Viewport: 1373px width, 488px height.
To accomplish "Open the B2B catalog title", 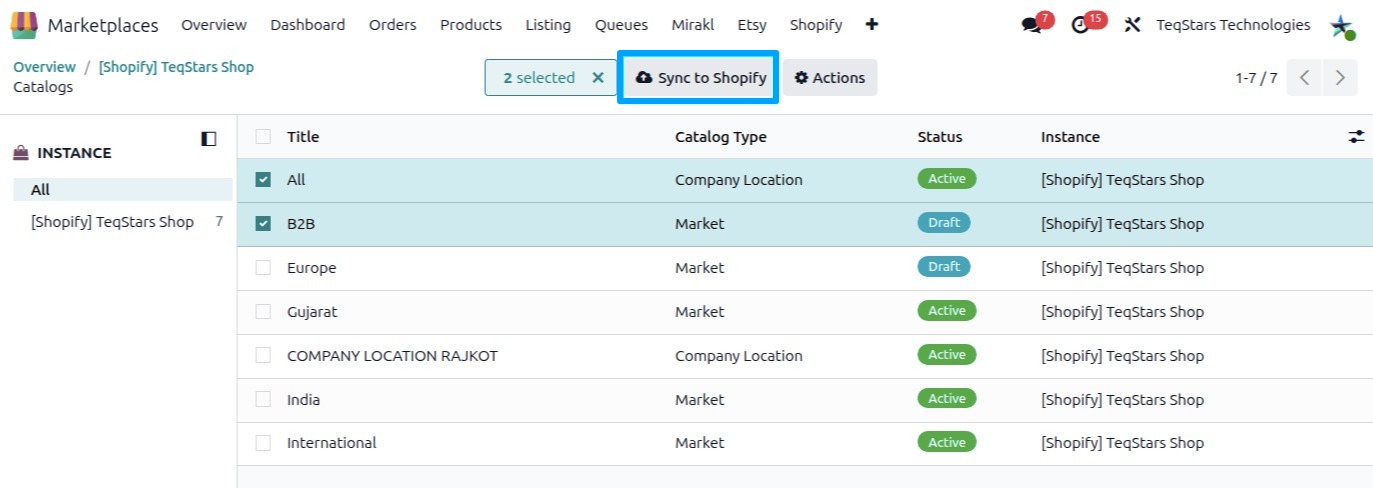I will point(301,224).
